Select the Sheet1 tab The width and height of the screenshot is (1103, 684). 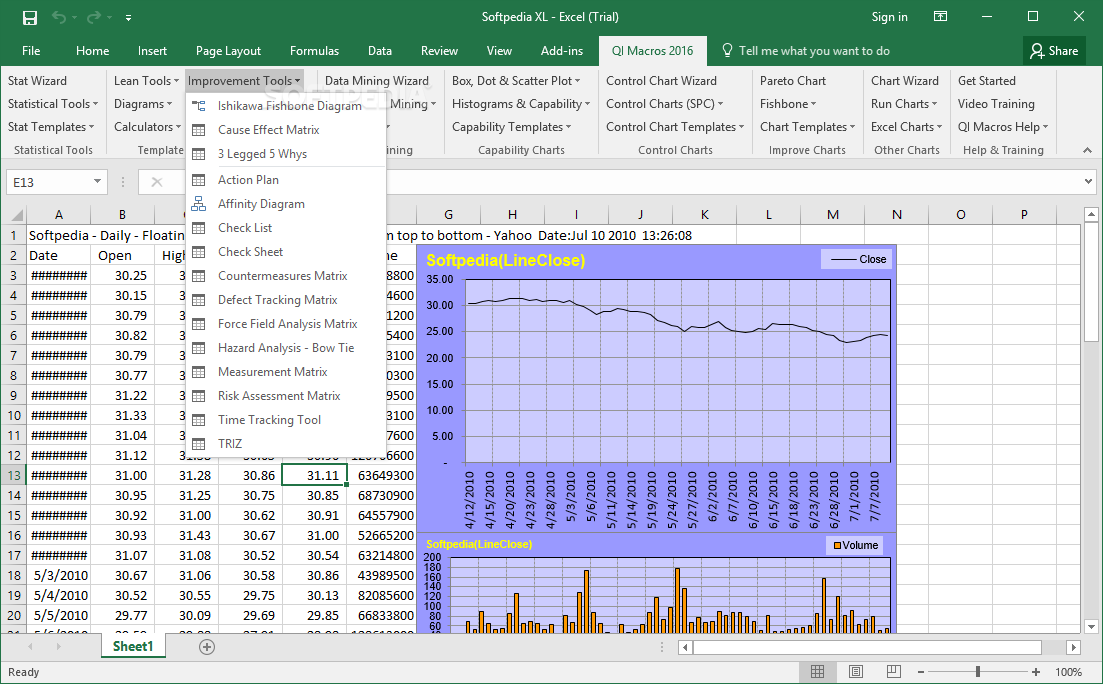pos(133,646)
